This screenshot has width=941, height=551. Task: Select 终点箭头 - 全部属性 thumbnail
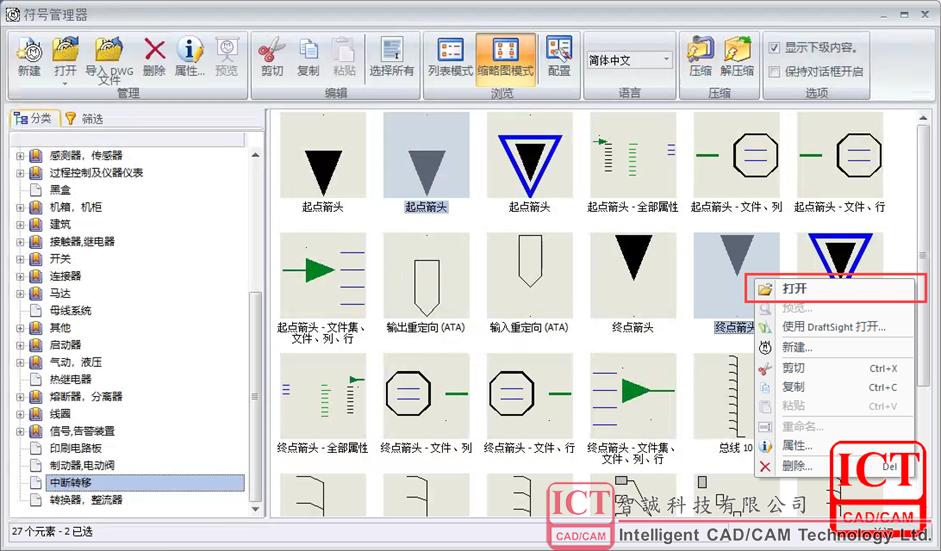point(323,396)
